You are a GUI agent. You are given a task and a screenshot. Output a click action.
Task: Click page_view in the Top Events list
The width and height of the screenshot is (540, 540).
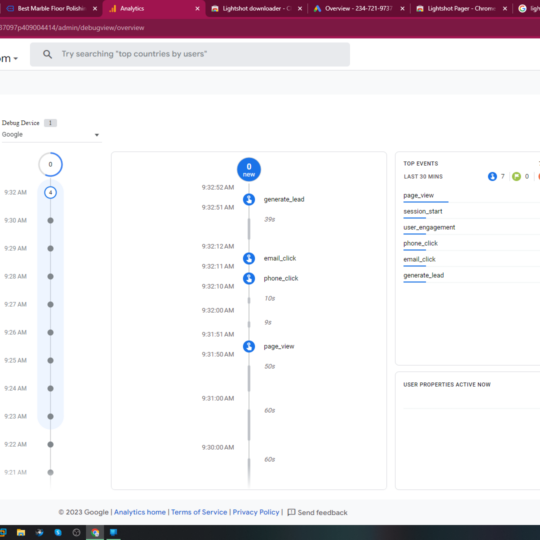[418, 196]
